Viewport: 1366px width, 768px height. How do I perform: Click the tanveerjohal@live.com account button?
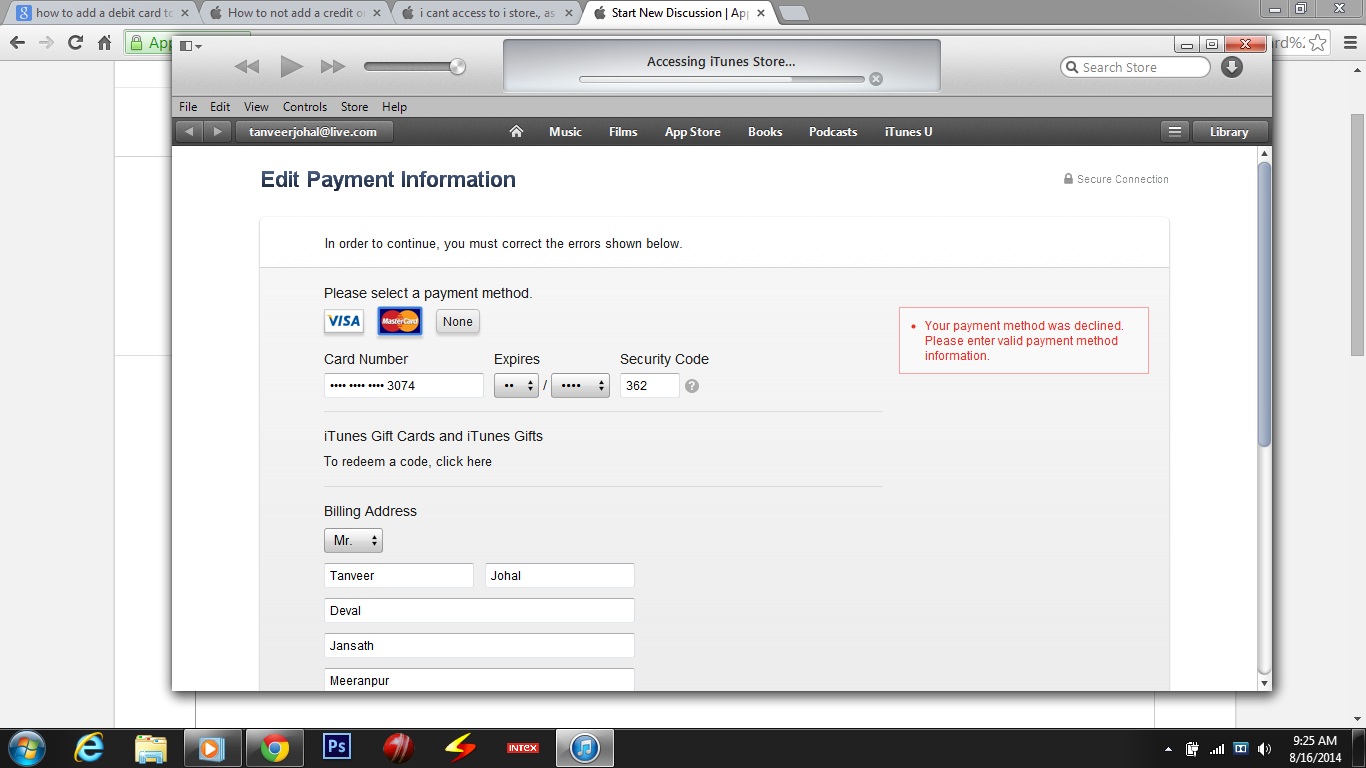[313, 132]
